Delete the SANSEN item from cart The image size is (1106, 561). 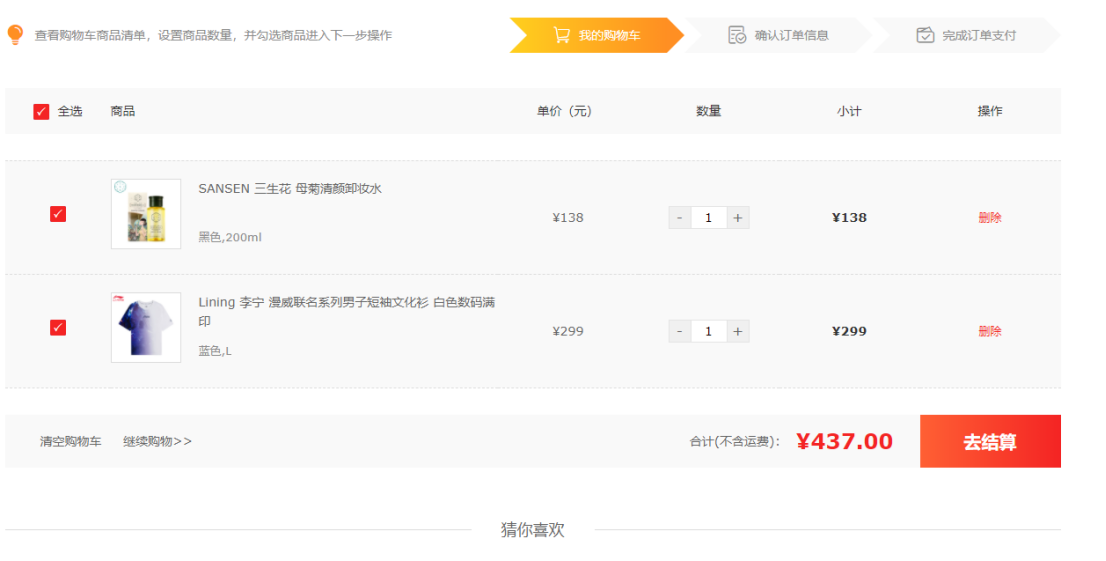pos(989,218)
